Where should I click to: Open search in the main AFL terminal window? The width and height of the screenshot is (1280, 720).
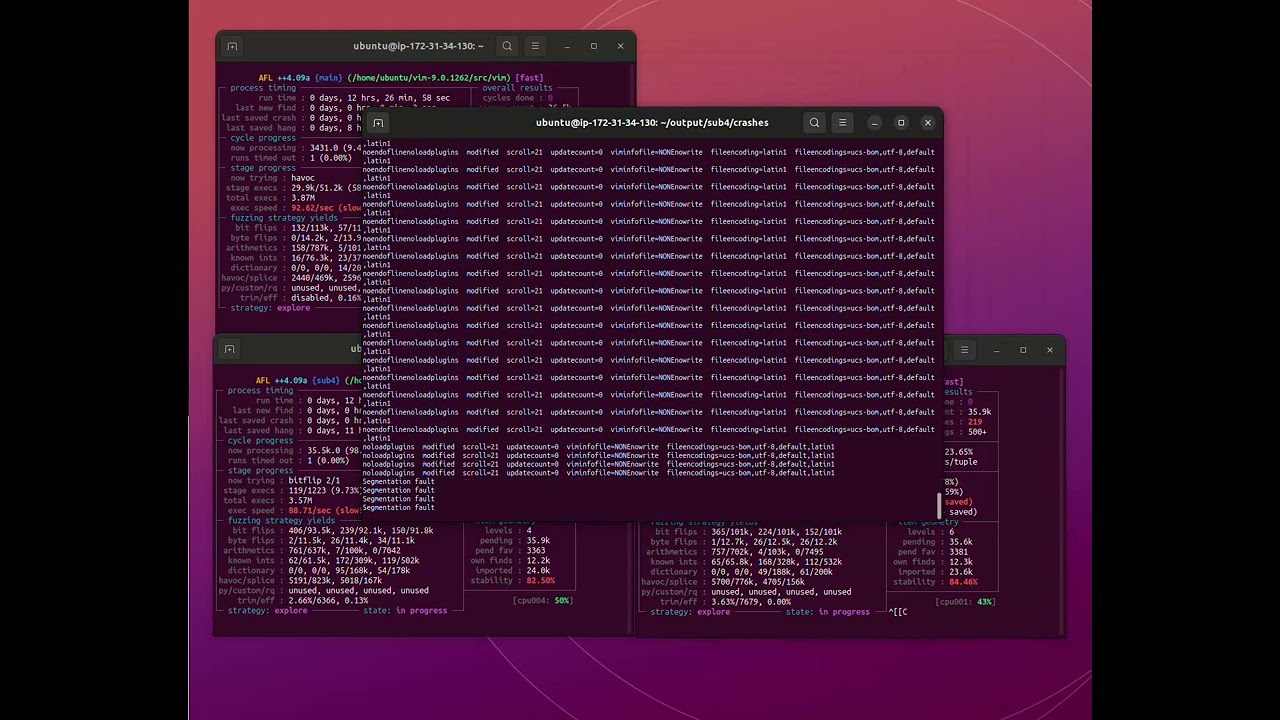pos(507,46)
